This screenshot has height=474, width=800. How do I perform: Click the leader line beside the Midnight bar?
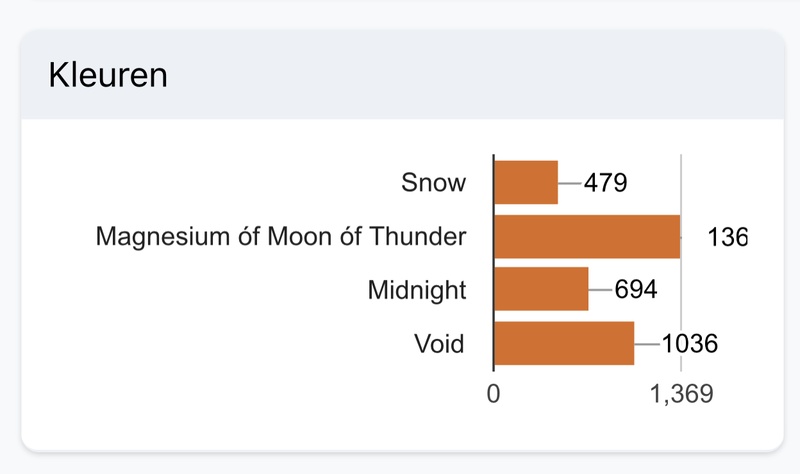(x=600, y=290)
